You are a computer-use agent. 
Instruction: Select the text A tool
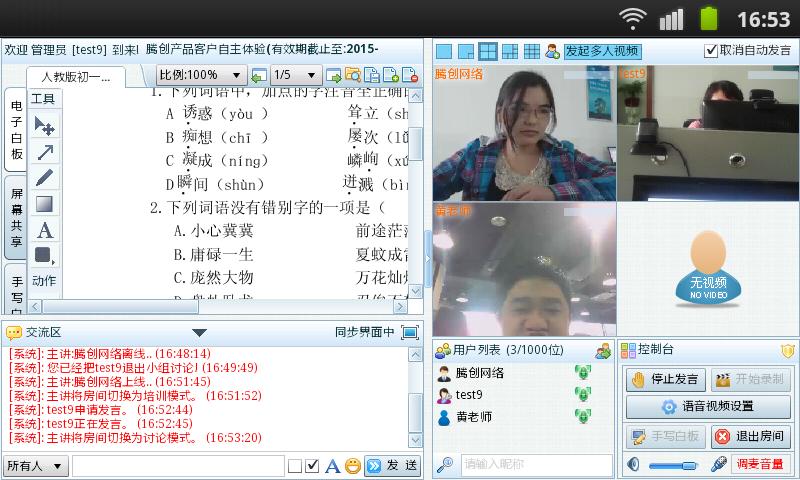[x=44, y=231]
